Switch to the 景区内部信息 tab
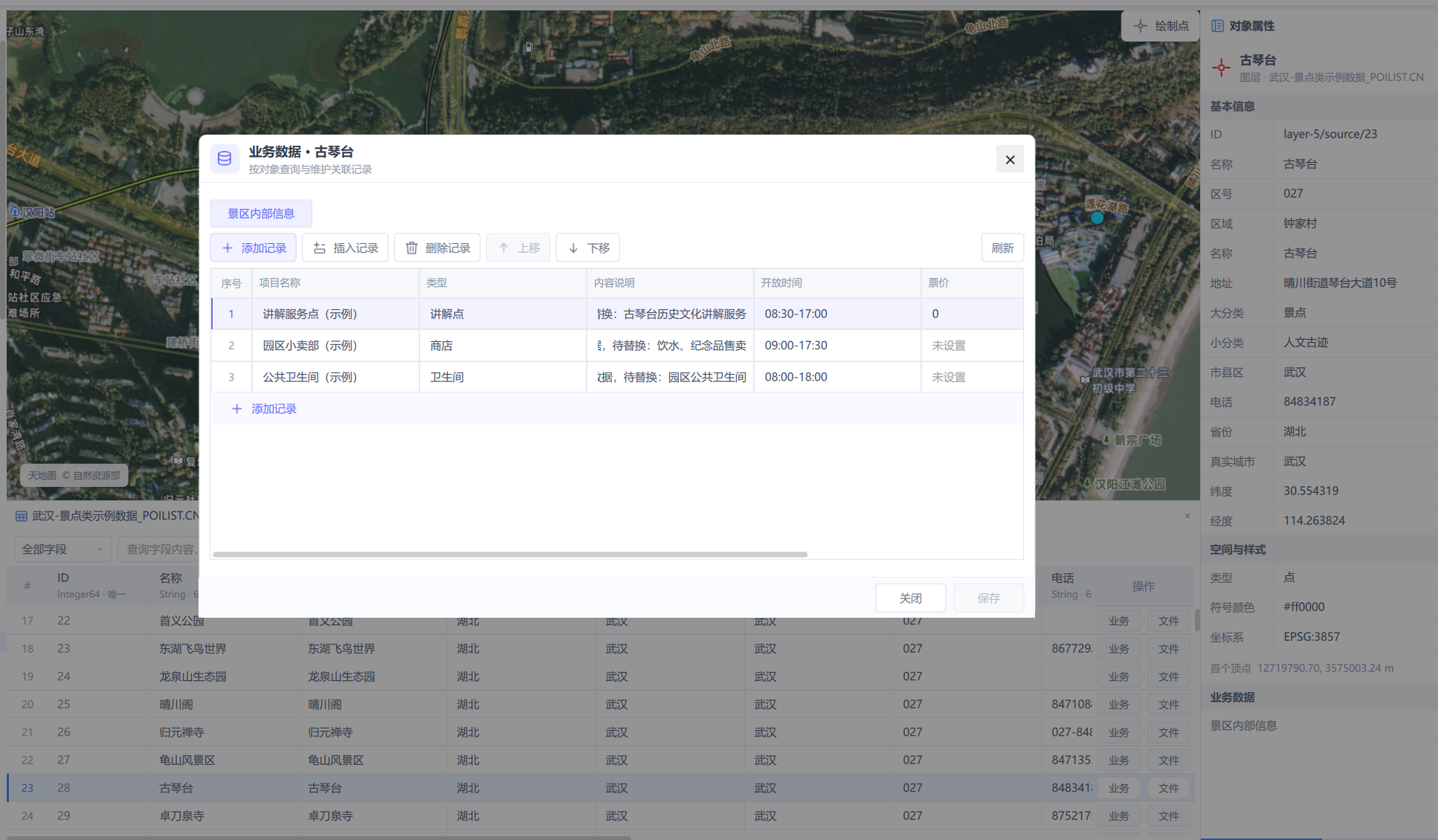The image size is (1438, 840). (261, 213)
